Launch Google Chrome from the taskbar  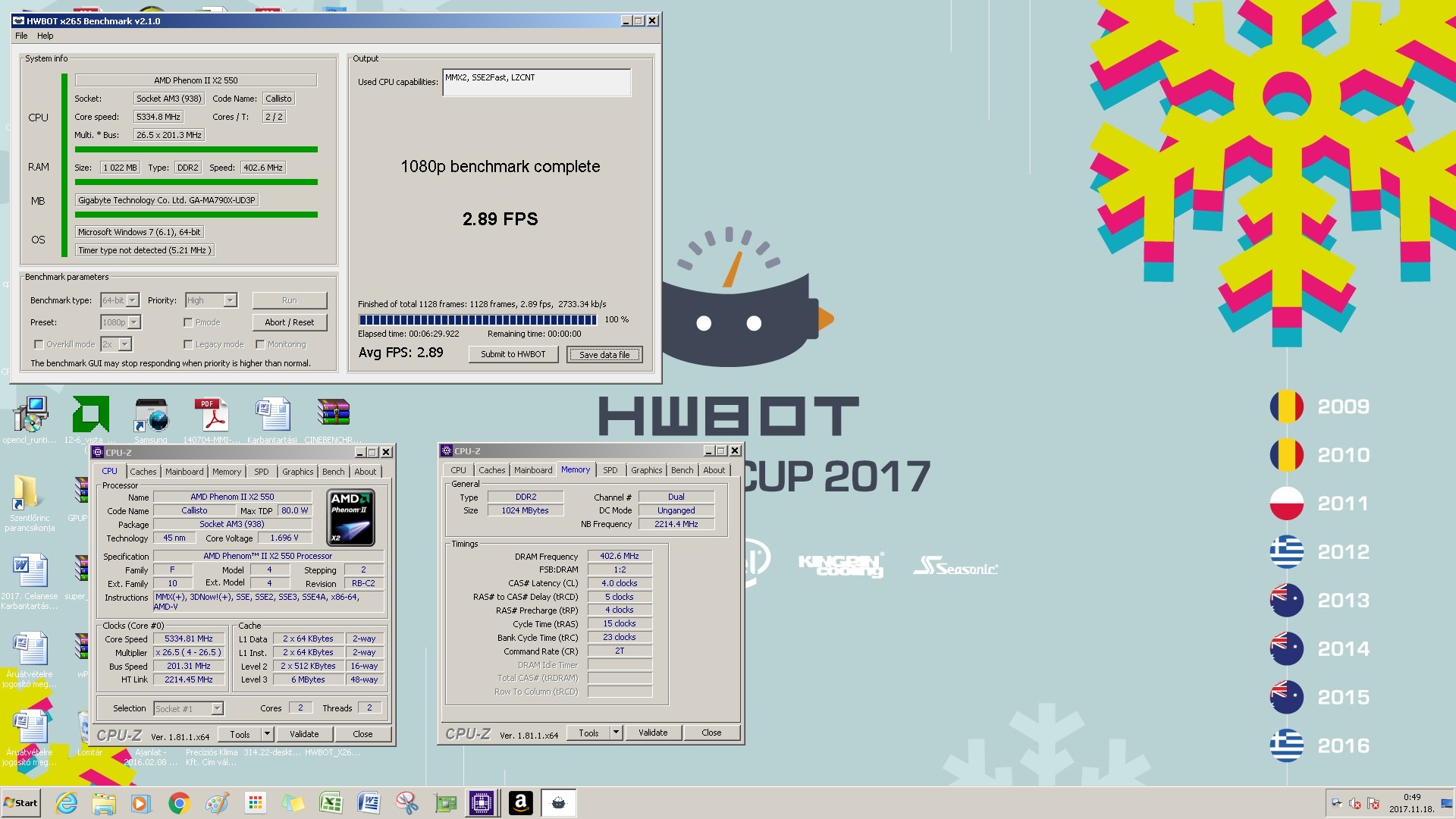179,803
